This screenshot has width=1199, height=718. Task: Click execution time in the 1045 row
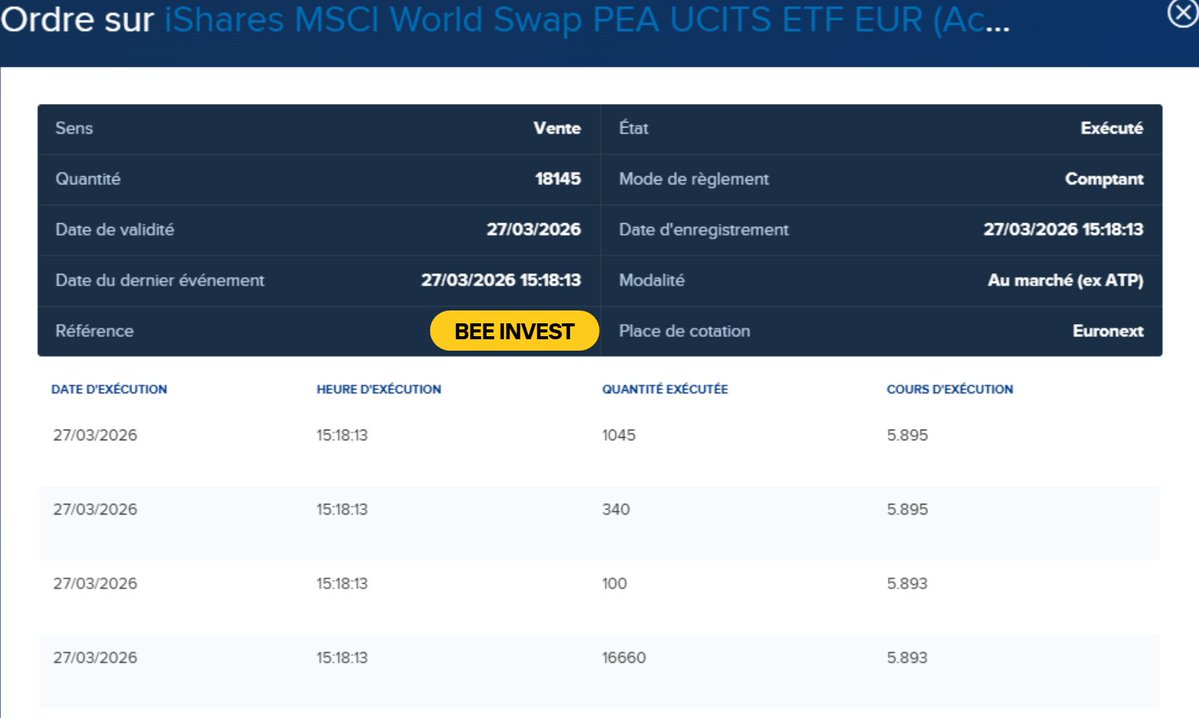click(x=342, y=435)
